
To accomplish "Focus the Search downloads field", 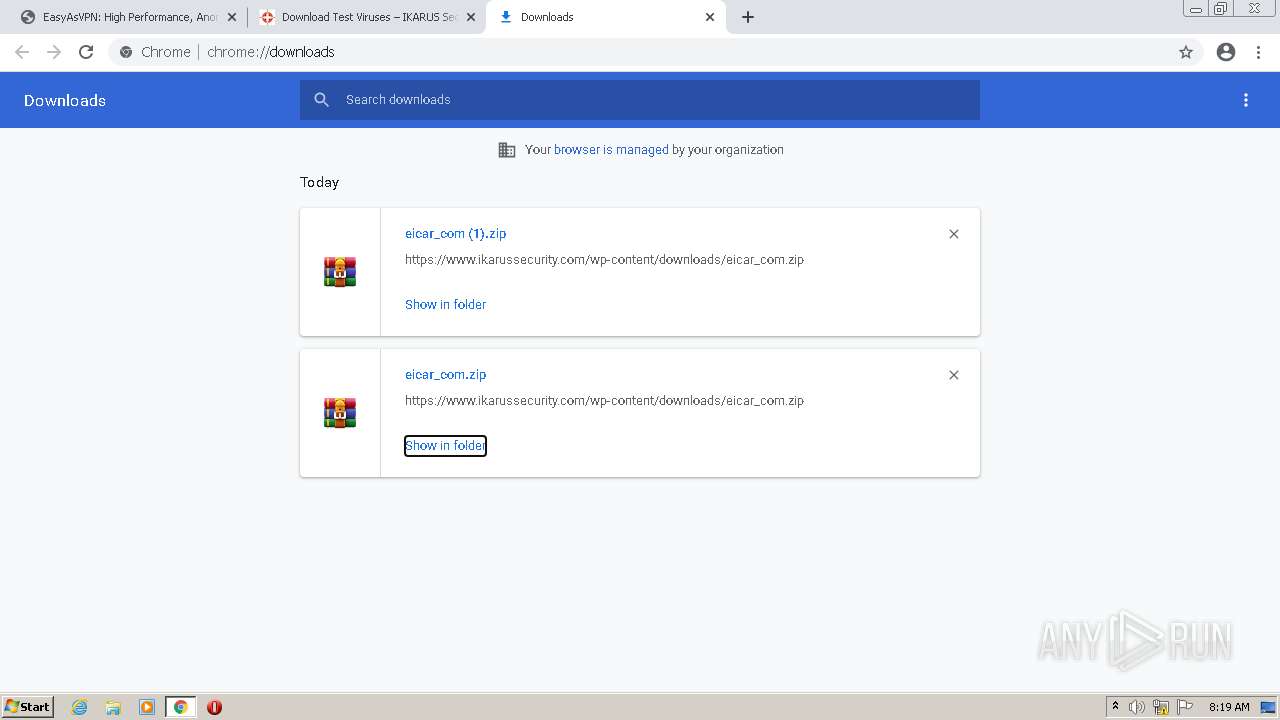I will coord(640,100).
